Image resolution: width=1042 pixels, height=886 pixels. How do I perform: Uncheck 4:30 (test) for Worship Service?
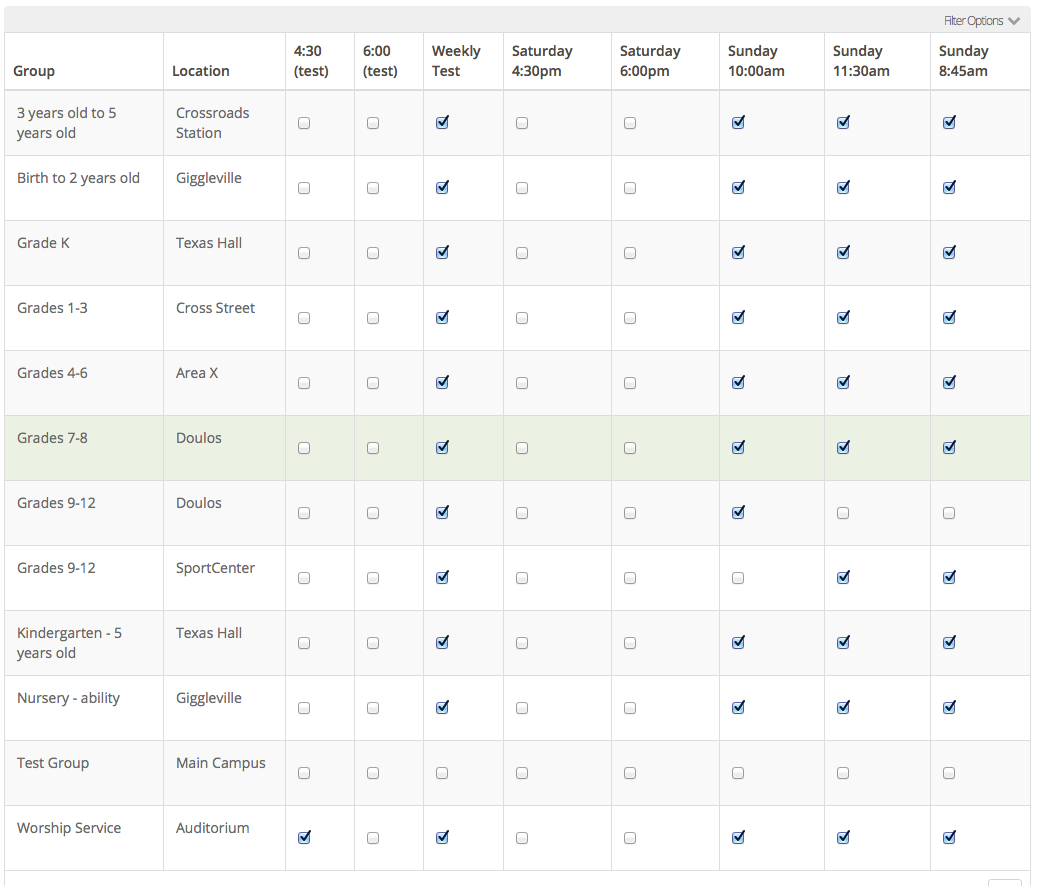coord(303,837)
